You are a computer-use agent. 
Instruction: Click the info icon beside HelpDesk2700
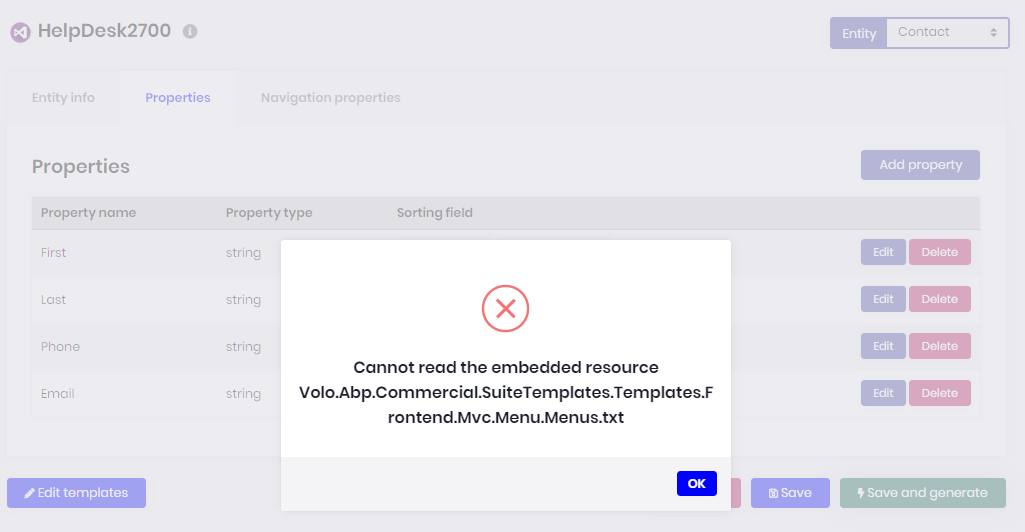pos(190,31)
